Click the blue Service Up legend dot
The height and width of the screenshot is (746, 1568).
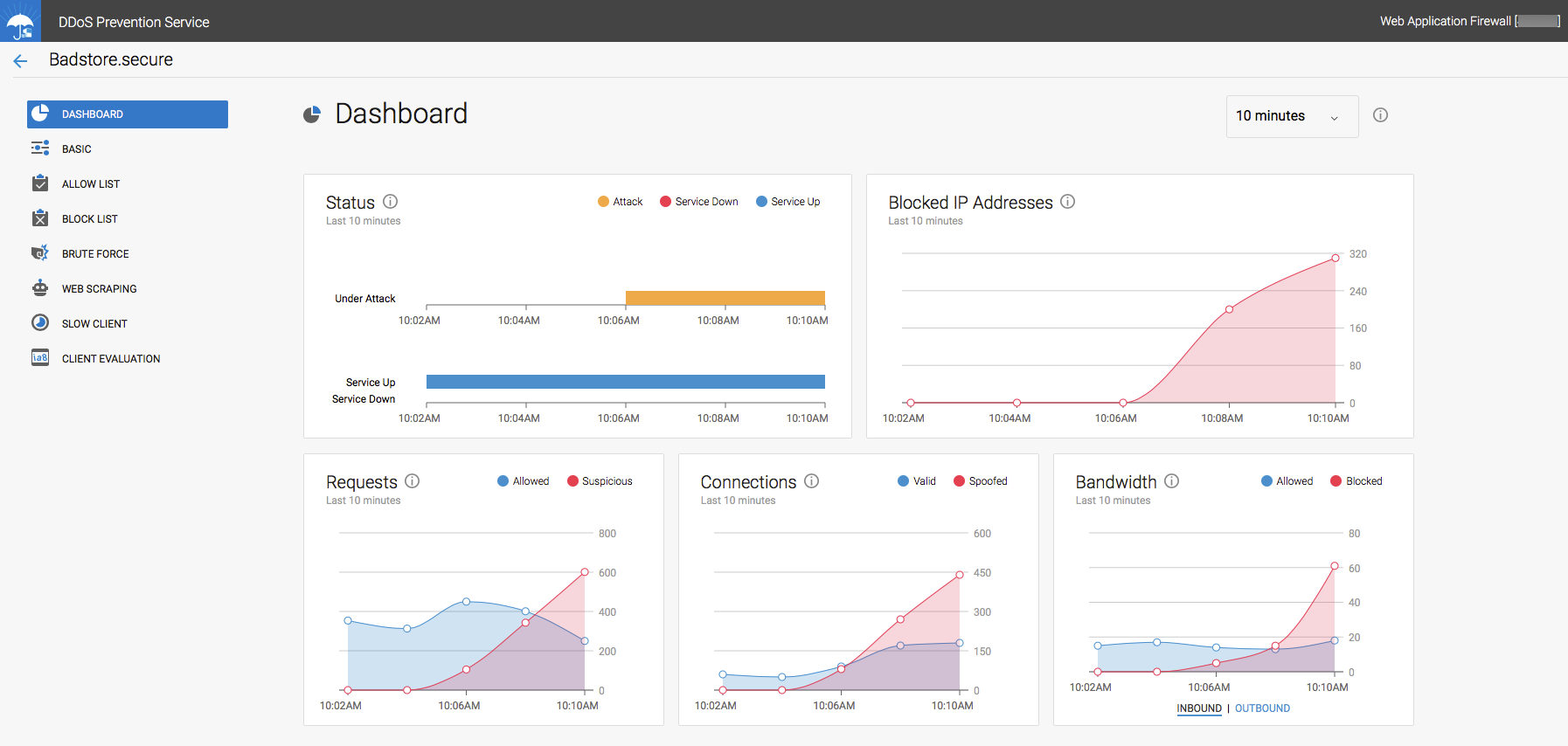click(x=761, y=202)
